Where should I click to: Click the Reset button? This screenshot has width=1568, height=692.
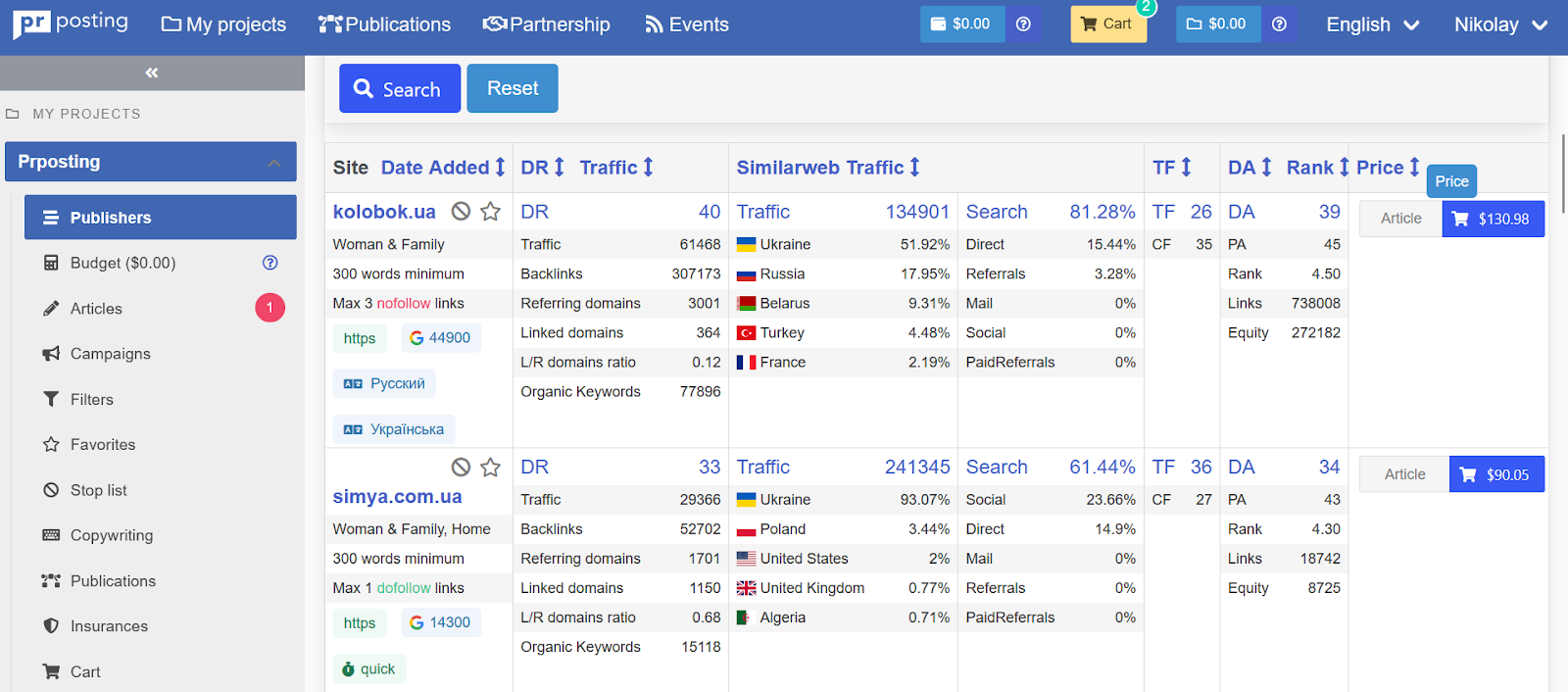tap(513, 88)
